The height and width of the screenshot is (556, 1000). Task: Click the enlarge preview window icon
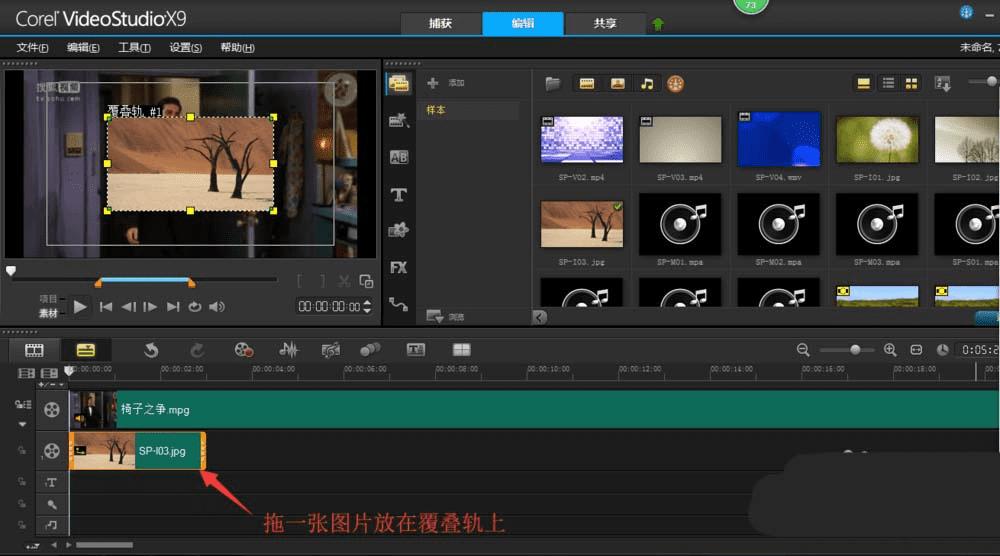point(366,281)
